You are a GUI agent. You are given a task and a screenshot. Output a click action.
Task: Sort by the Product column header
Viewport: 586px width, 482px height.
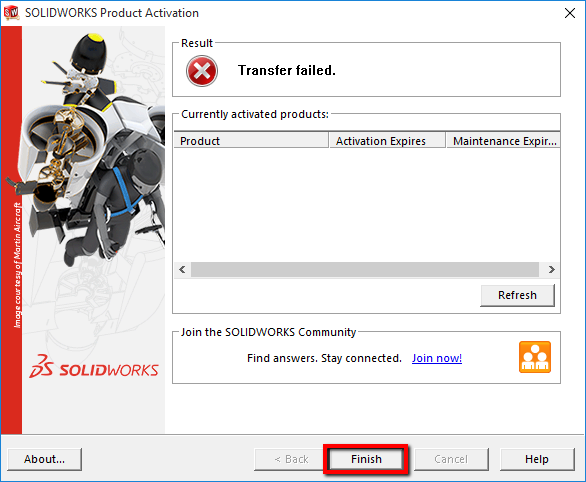pyautogui.click(x=251, y=141)
